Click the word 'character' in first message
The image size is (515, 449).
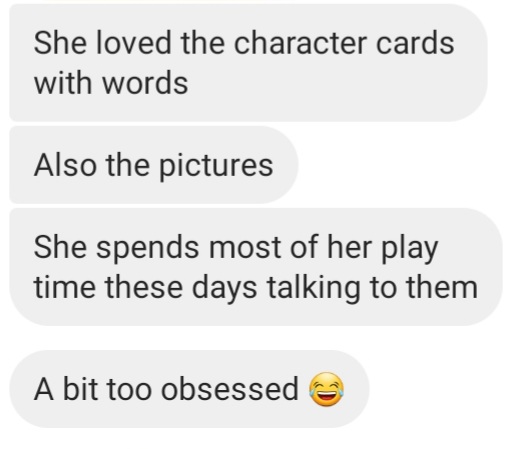point(300,43)
